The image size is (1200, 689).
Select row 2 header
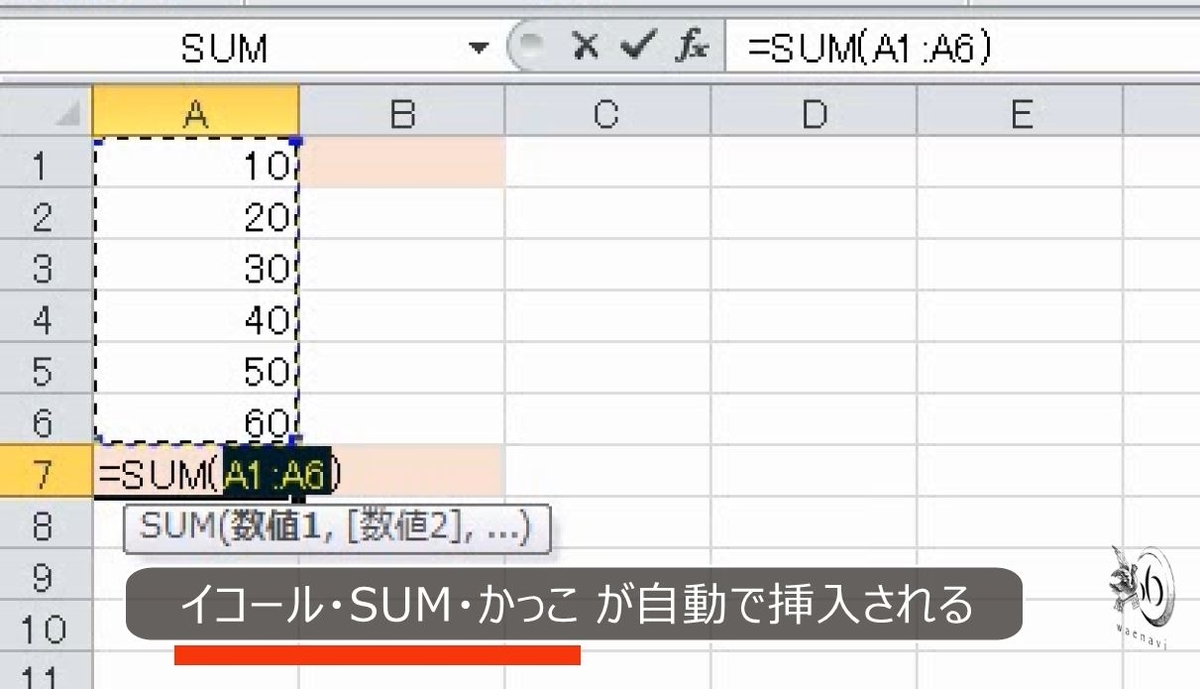(x=46, y=214)
